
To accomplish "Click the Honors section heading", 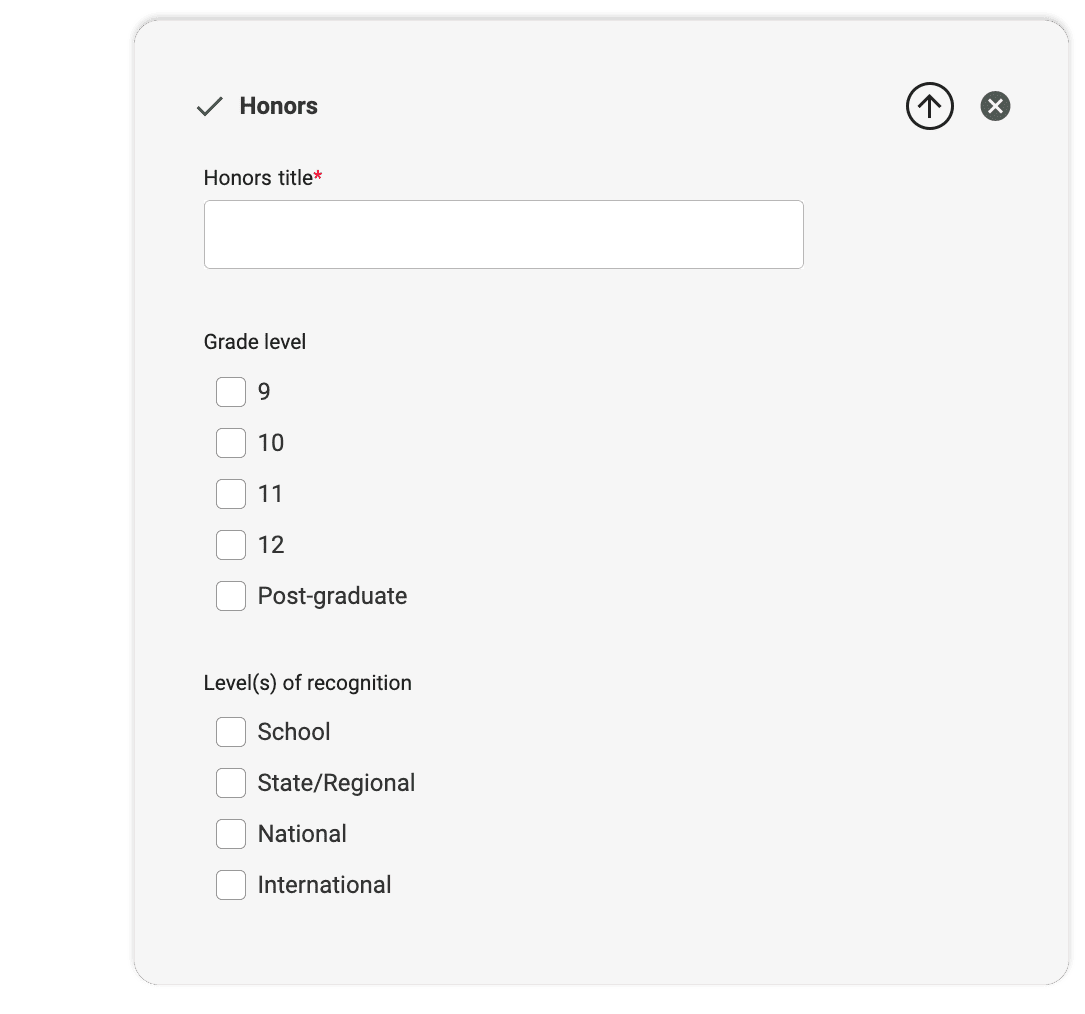I will coord(278,106).
